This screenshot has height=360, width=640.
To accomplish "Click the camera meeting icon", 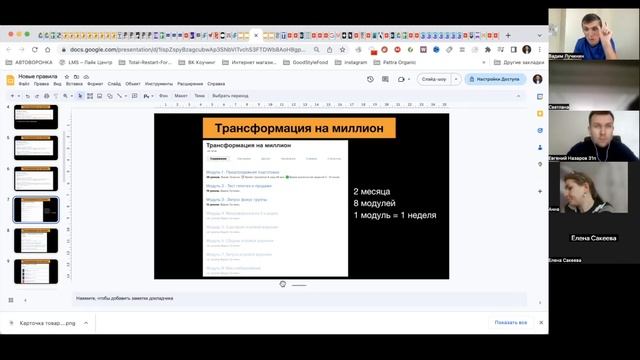I will point(401,79).
